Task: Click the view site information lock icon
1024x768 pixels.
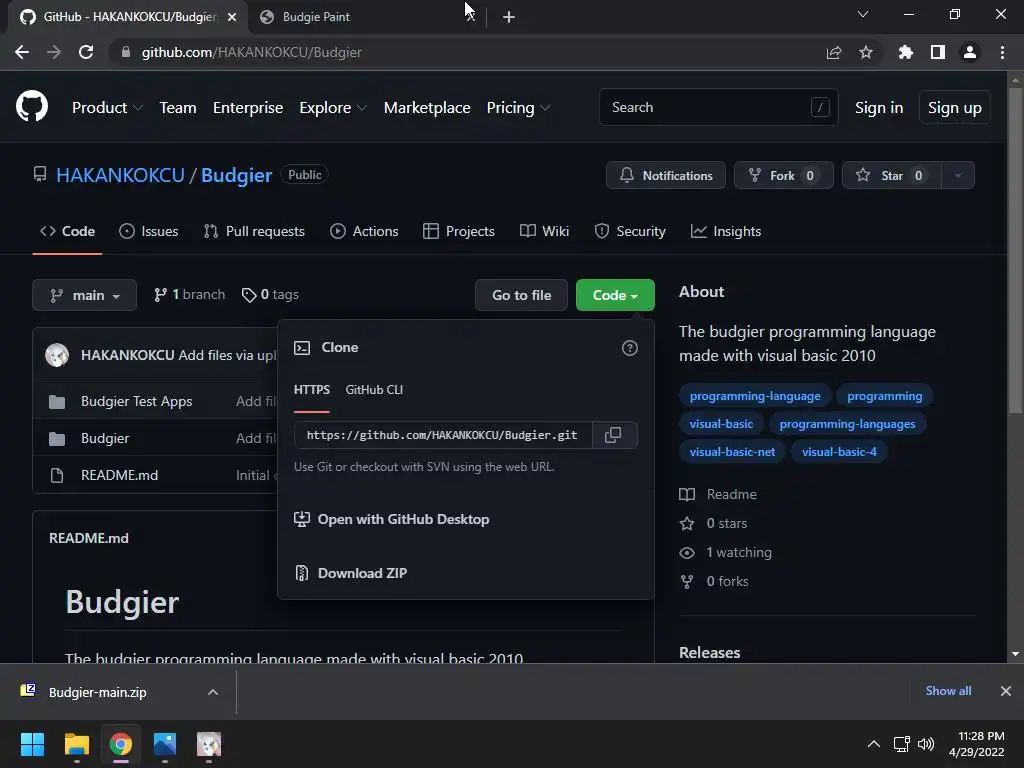Action: [x=126, y=52]
